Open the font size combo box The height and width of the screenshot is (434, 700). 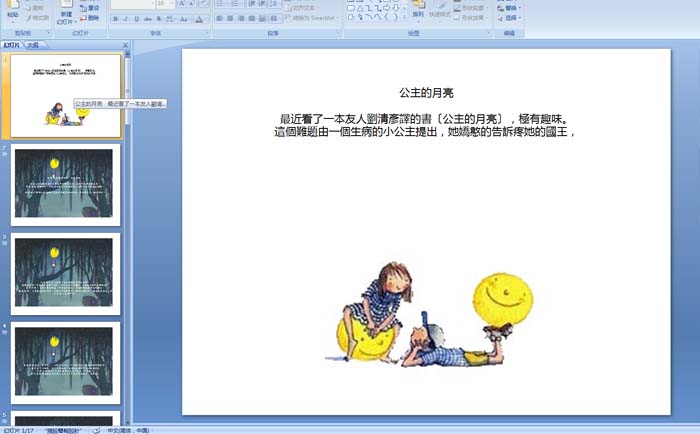[165, 4]
